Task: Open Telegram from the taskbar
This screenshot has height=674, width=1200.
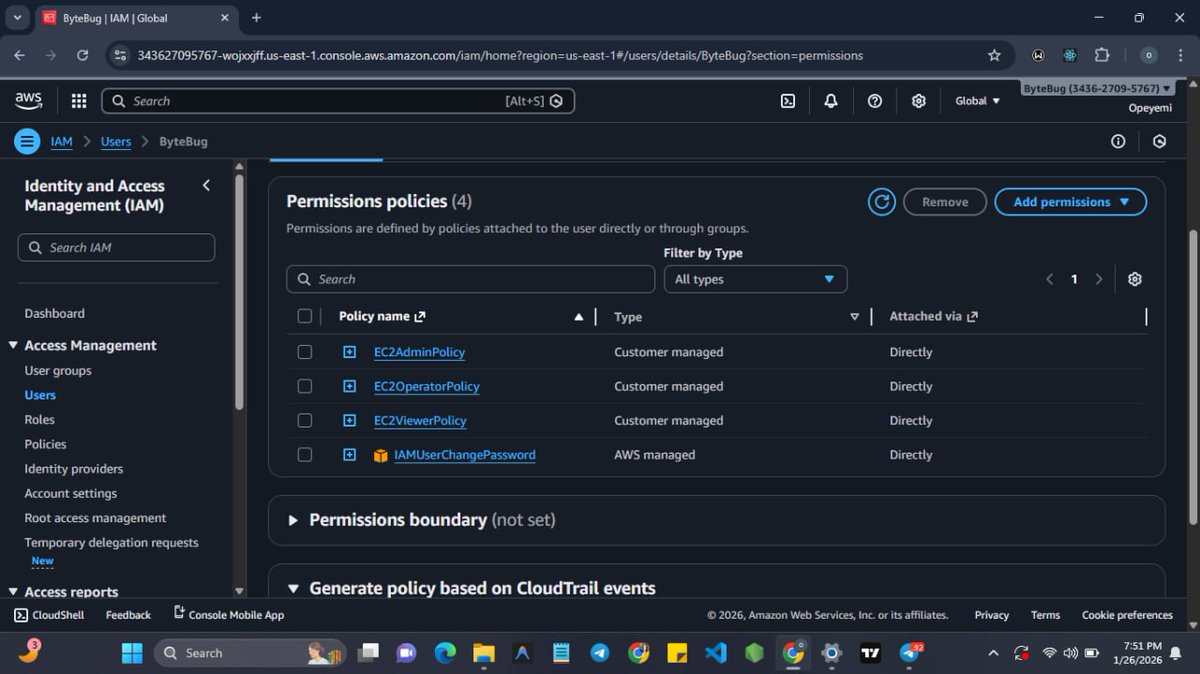Action: (599, 653)
